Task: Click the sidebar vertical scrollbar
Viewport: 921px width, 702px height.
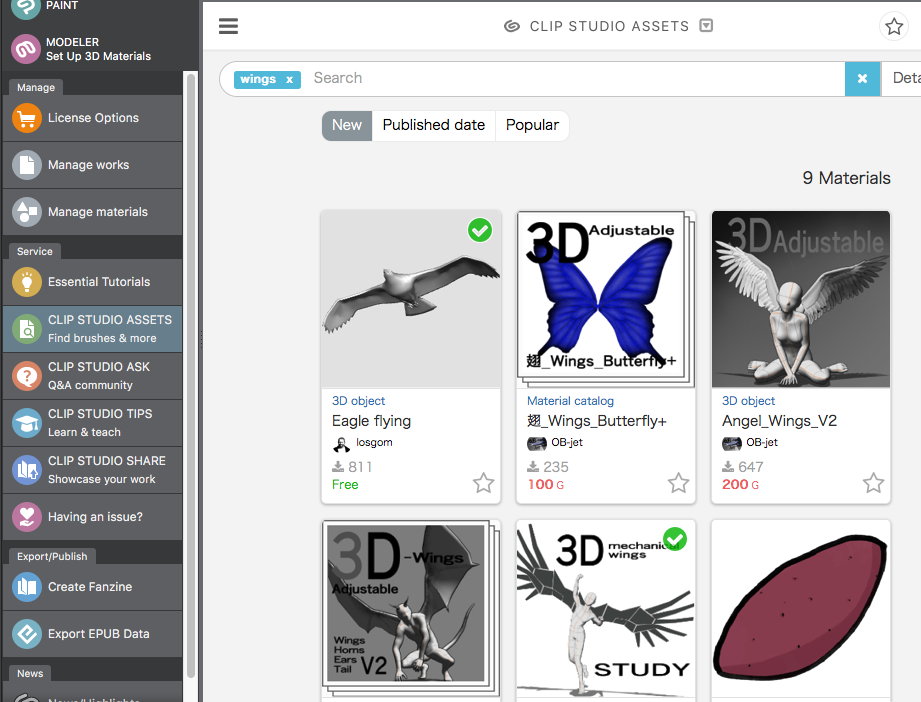Action: click(190, 376)
